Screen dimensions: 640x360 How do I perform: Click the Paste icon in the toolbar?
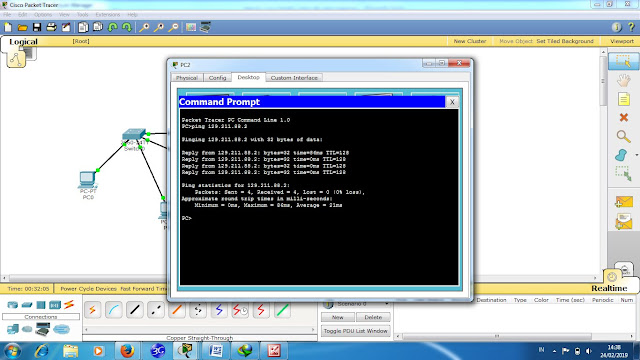pos(98,27)
